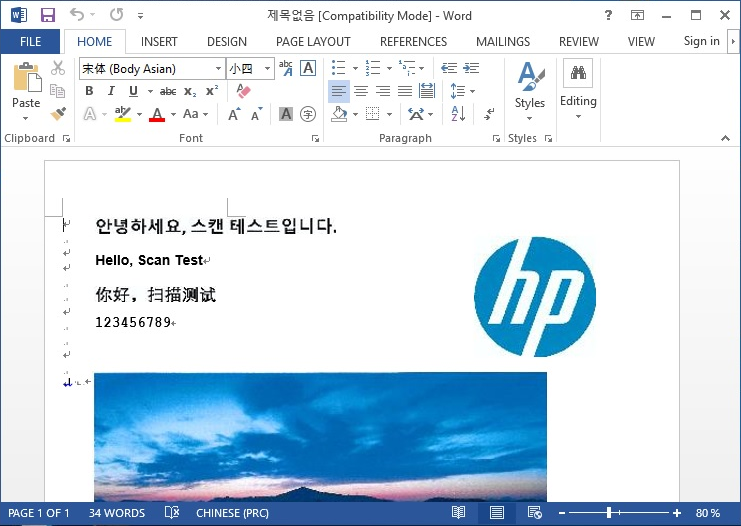Open underline style dropdown arrow
The height and width of the screenshot is (526, 741).
pos(150,91)
